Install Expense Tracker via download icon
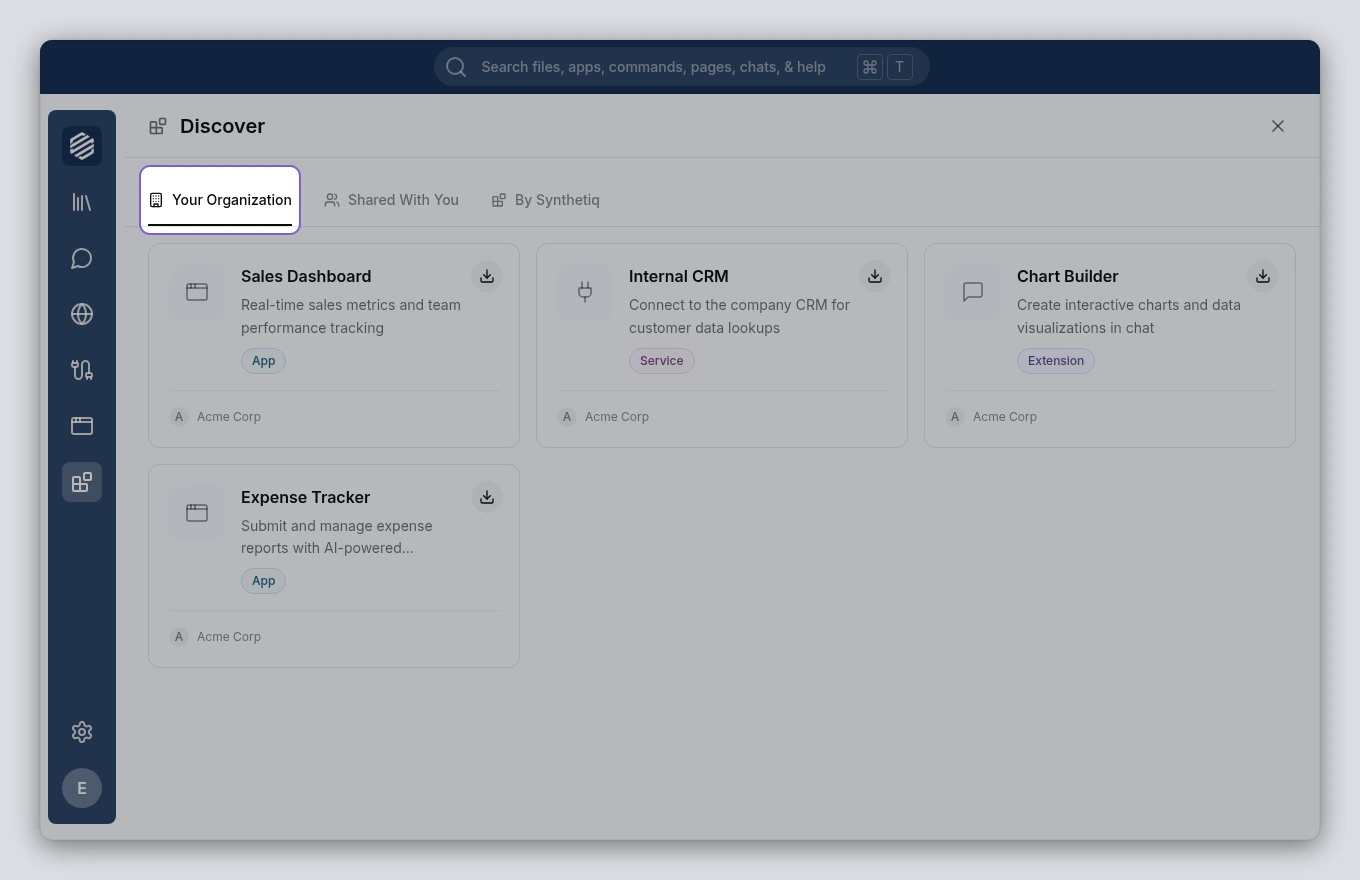The width and height of the screenshot is (1360, 880). pyautogui.click(x=487, y=497)
